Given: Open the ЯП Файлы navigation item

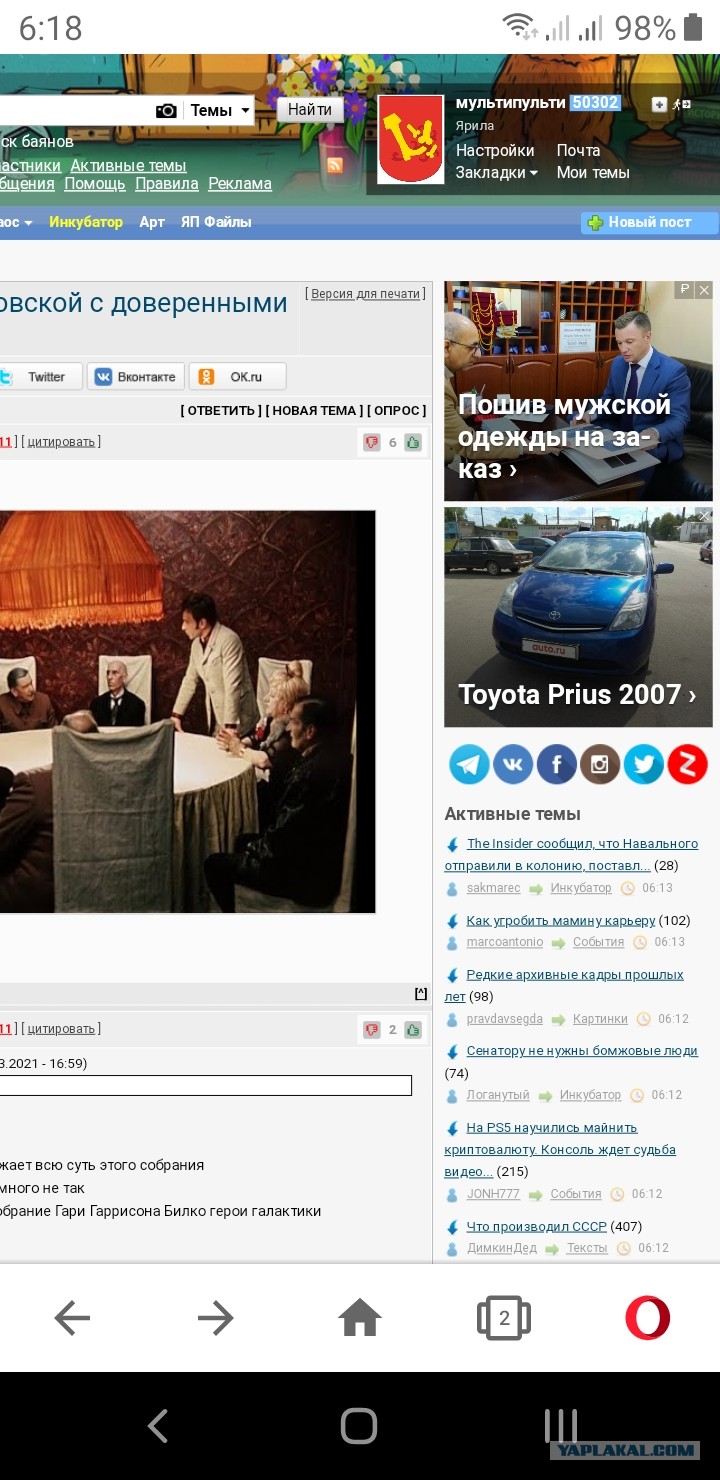Looking at the screenshot, I should (216, 222).
